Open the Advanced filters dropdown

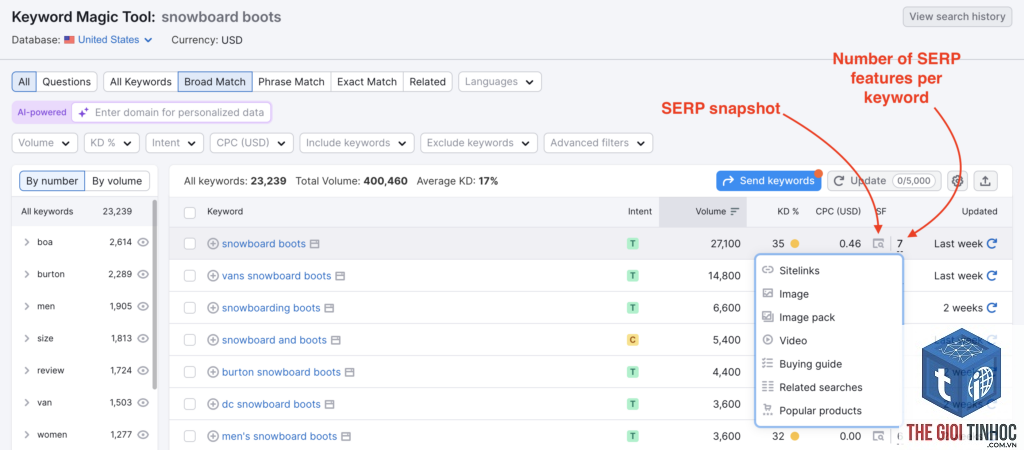598,143
